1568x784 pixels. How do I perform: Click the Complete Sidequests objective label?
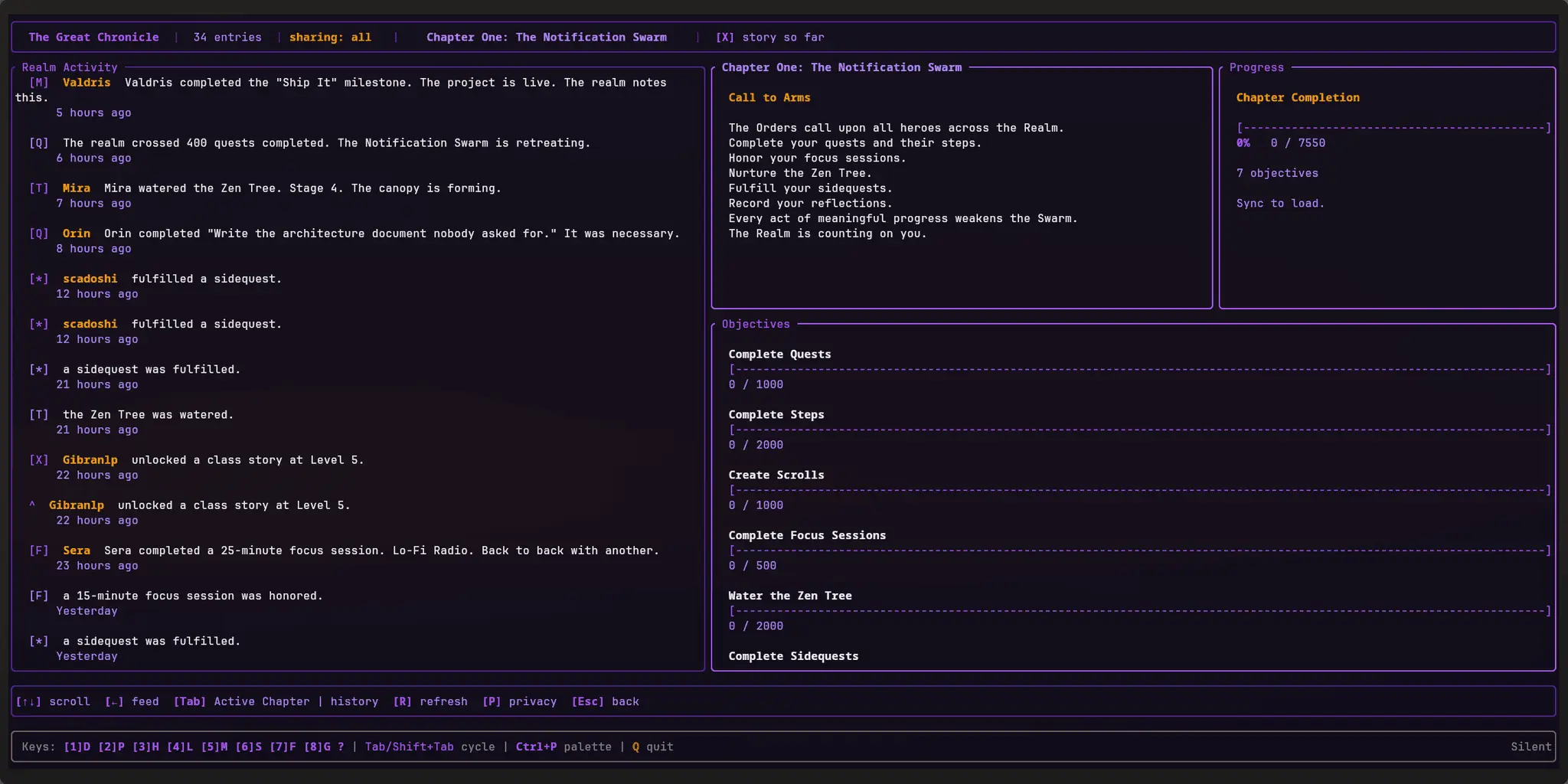click(x=793, y=657)
